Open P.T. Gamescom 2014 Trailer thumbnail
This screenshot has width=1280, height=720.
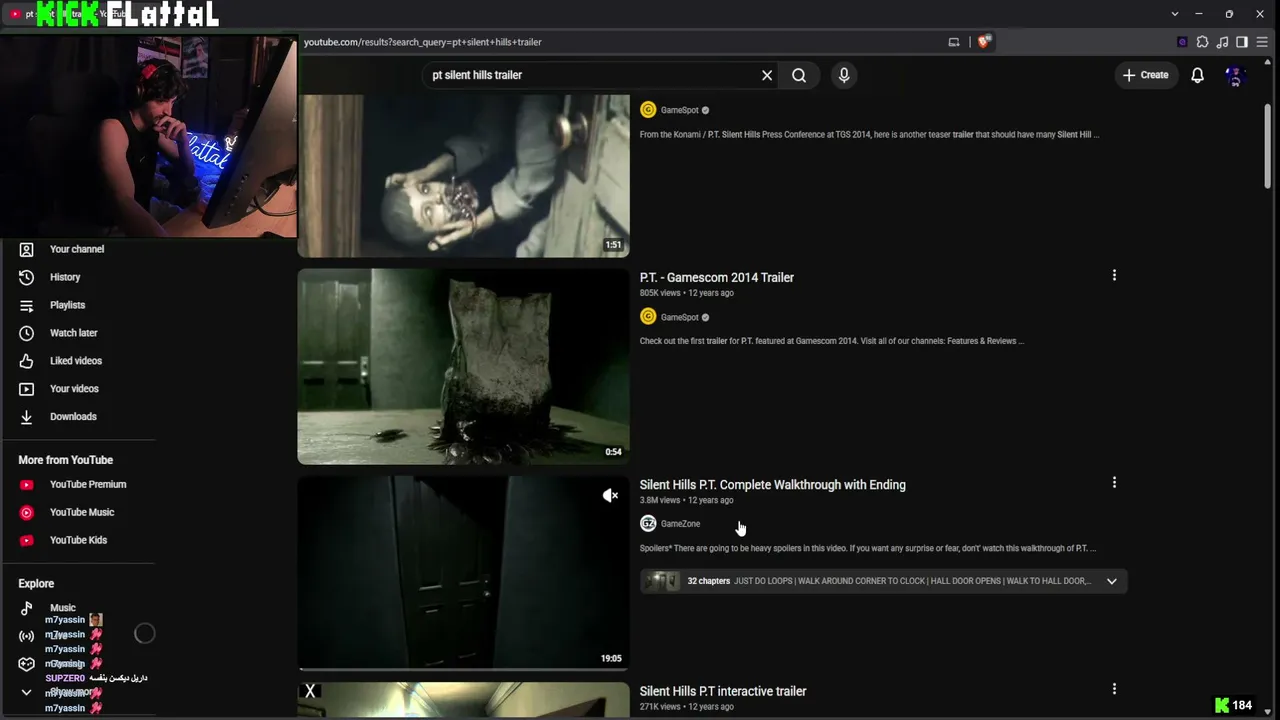pos(464,366)
